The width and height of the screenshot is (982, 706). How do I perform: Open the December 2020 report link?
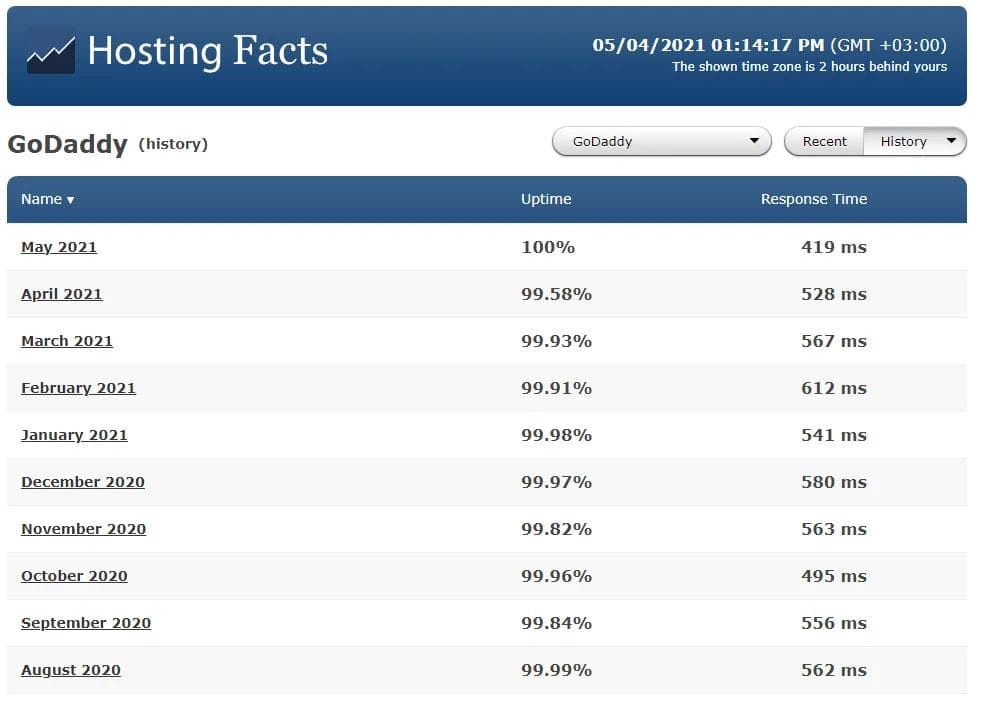pos(83,482)
